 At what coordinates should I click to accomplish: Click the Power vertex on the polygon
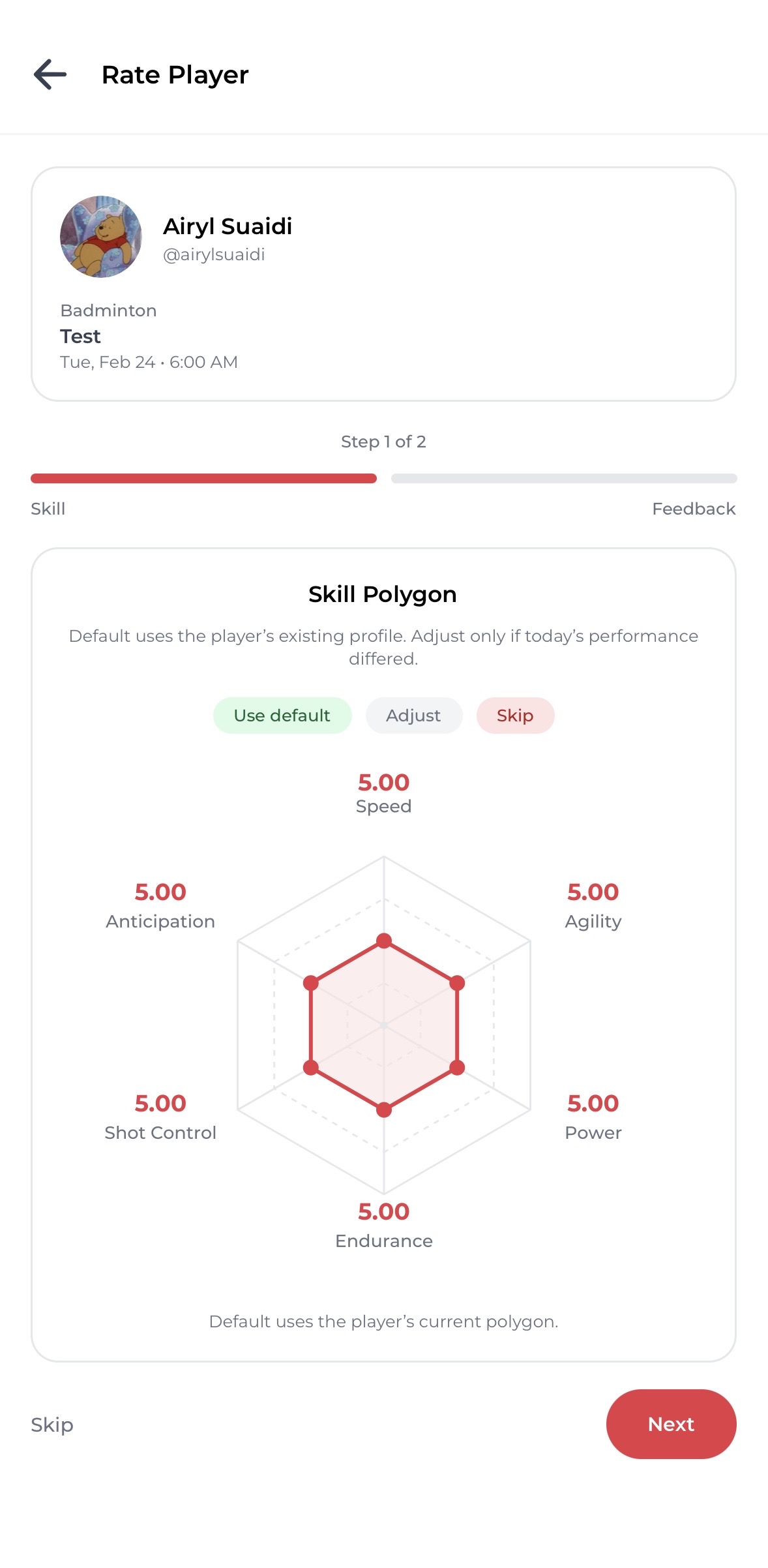point(456,1068)
